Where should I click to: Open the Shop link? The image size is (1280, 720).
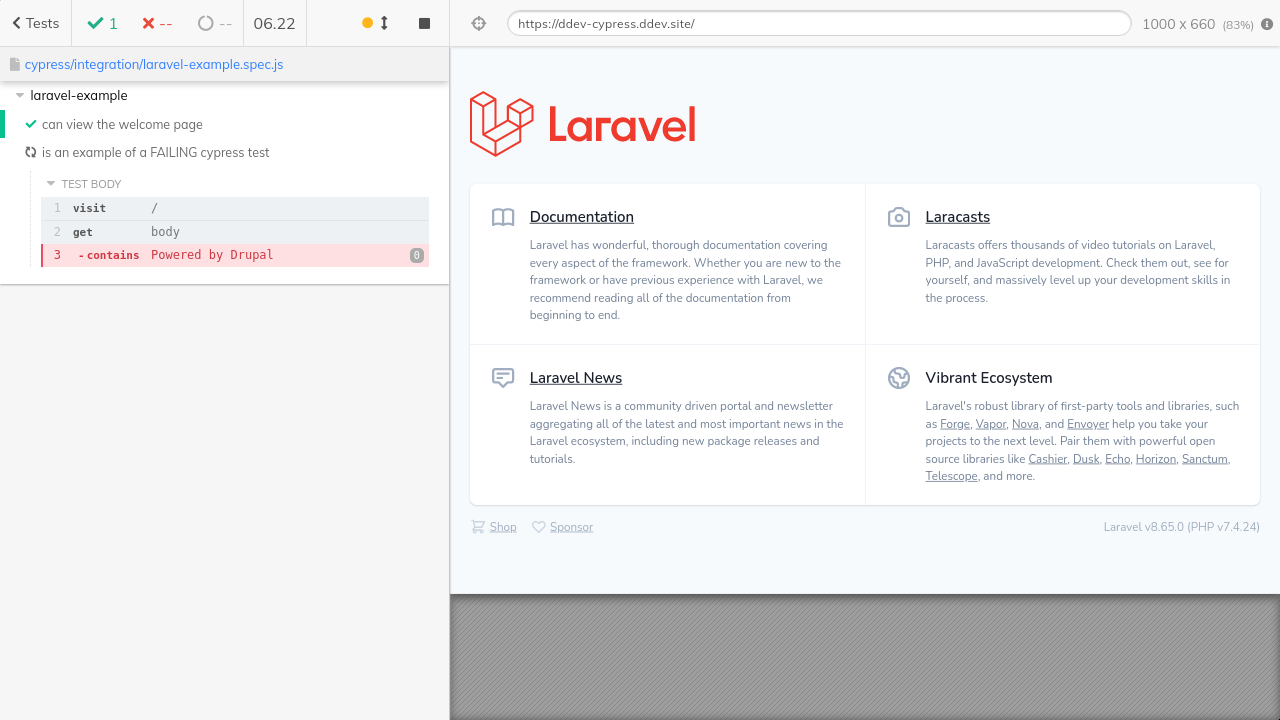[x=503, y=527]
